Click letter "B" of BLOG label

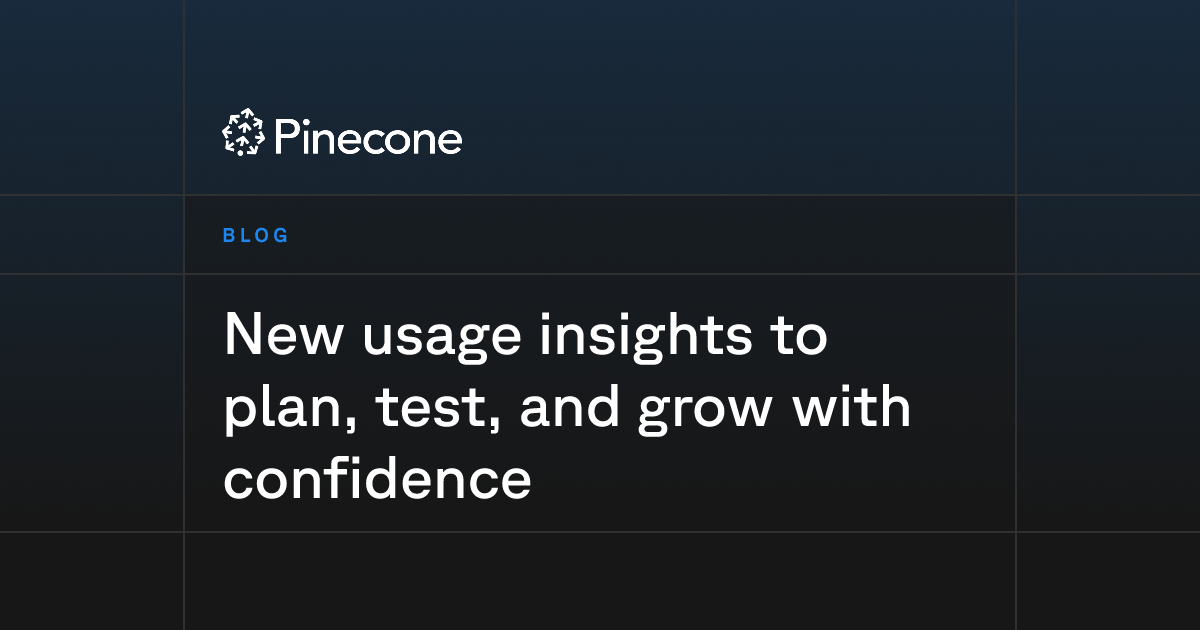coord(229,236)
